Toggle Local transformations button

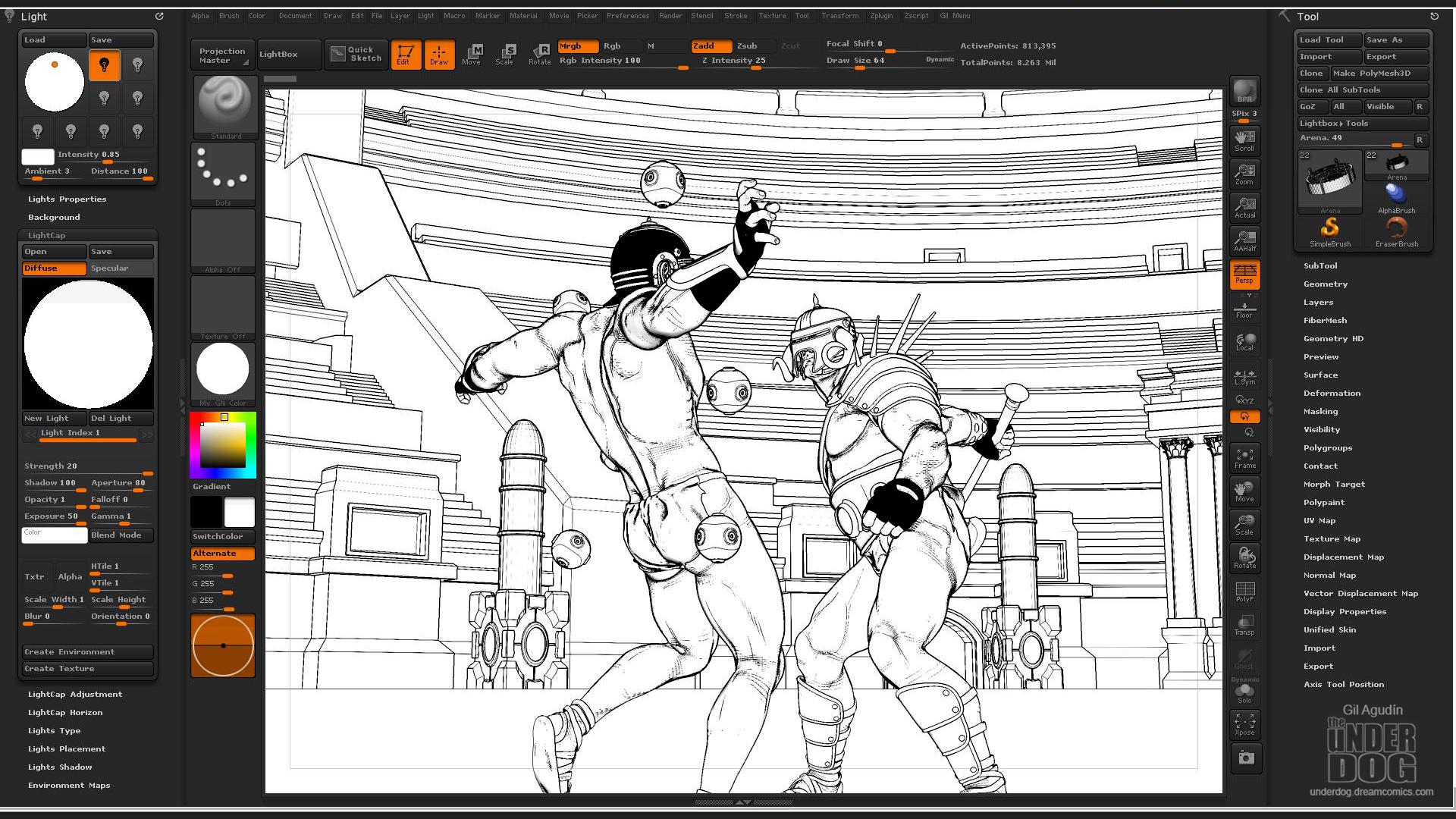pyautogui.click(x=1244, y=342)
